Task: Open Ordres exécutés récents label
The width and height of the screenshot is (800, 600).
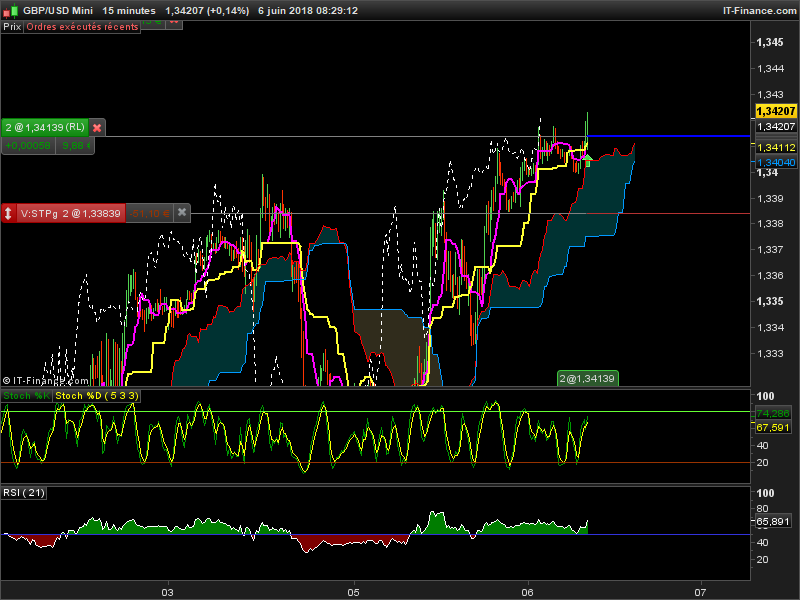Action: pyautogui.click(x=82, y=27)
